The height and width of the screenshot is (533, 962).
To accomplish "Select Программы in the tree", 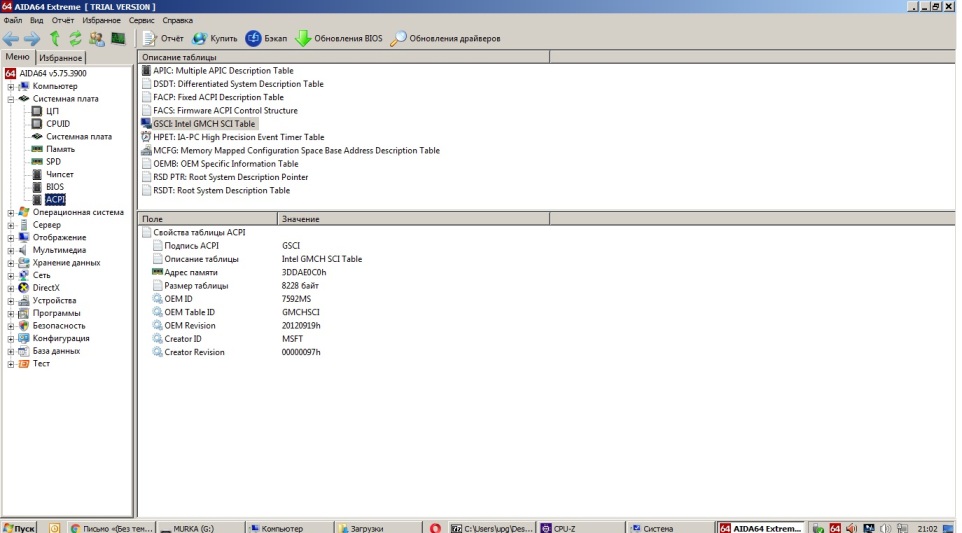I will tap(56, 313).
